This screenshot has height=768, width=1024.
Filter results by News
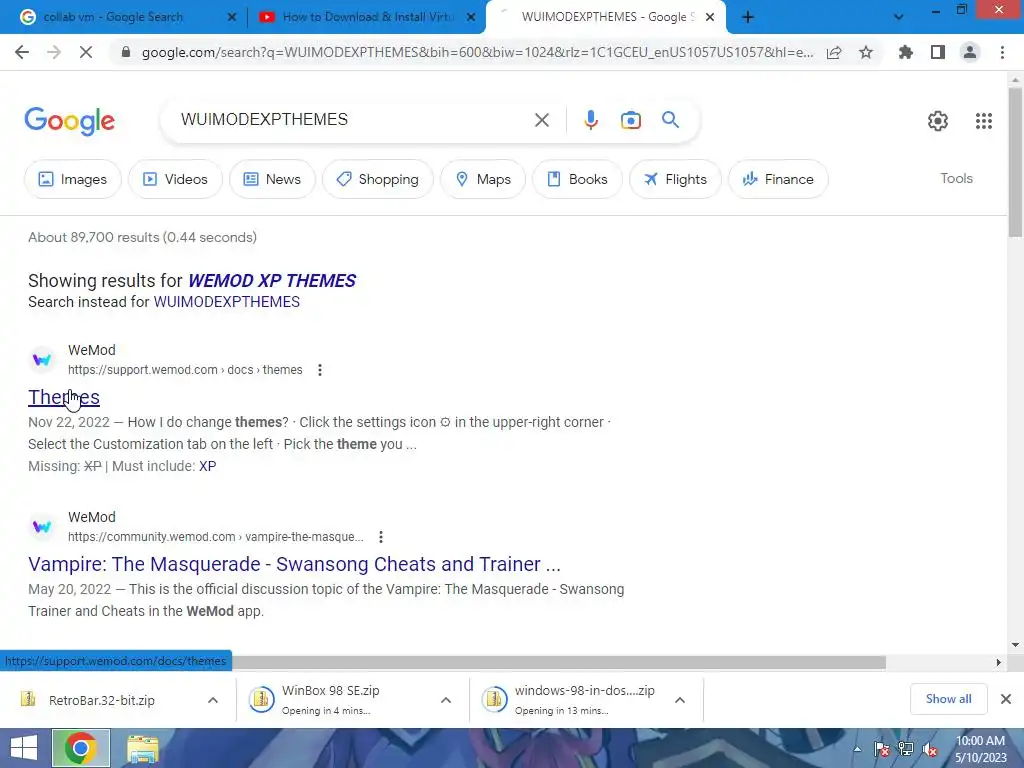pos(272,179)
